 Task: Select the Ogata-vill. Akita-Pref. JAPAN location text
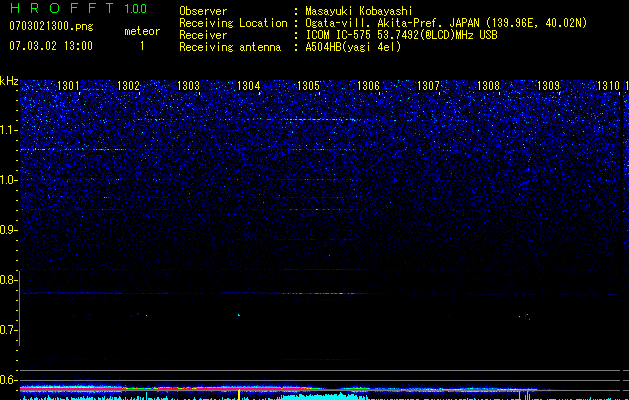pos(446,23)
